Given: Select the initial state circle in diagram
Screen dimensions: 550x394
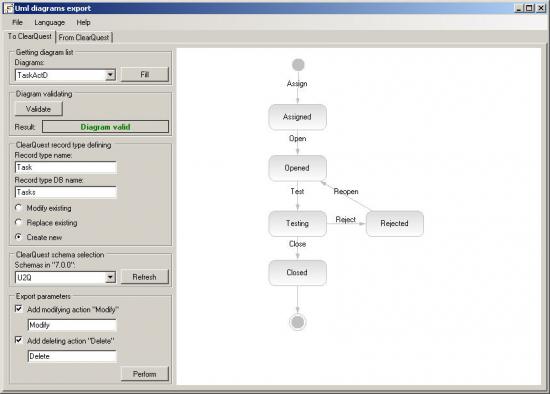Looking at the screenshot, I should [298, 65].
